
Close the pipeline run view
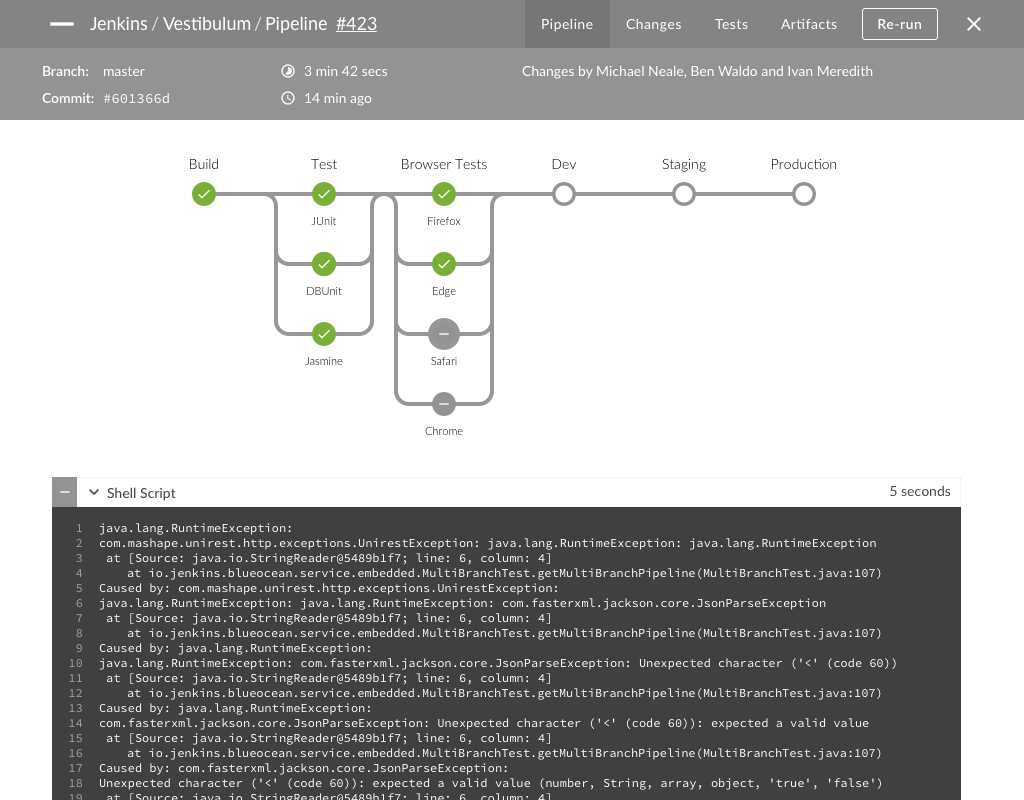pos(974,24)
